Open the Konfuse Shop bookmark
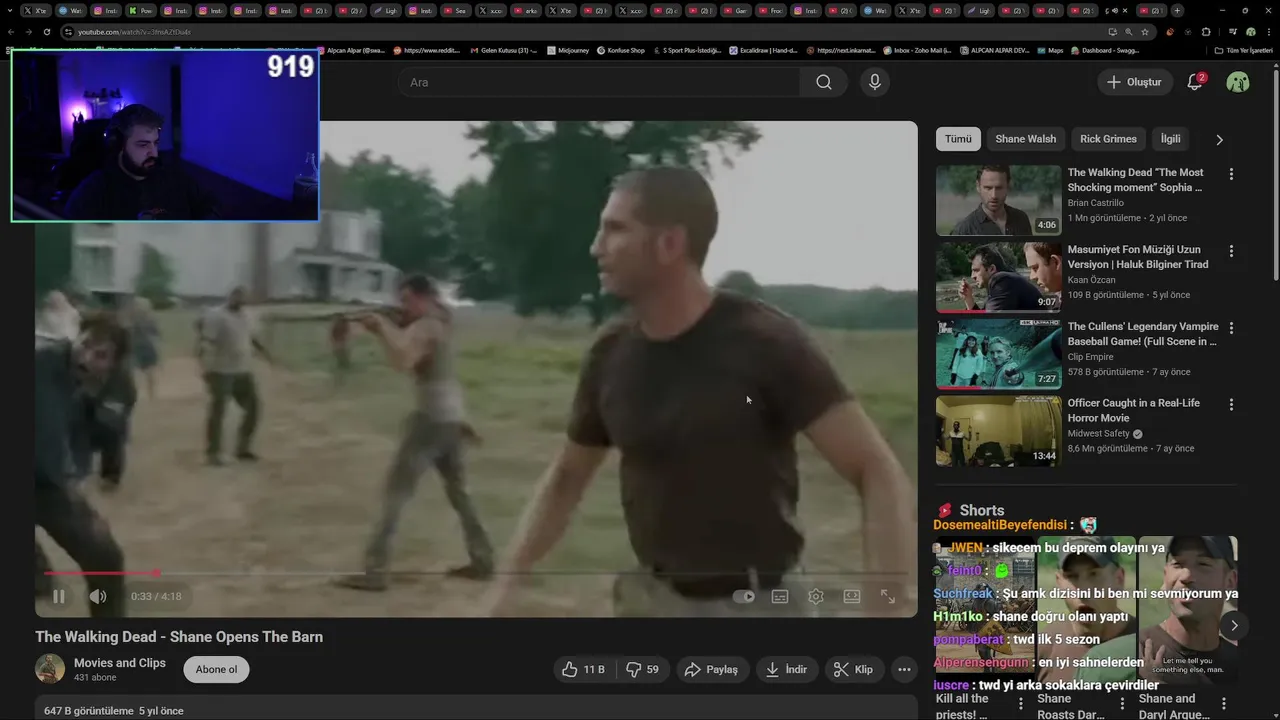1280x720 pixels. pos(621,50)
